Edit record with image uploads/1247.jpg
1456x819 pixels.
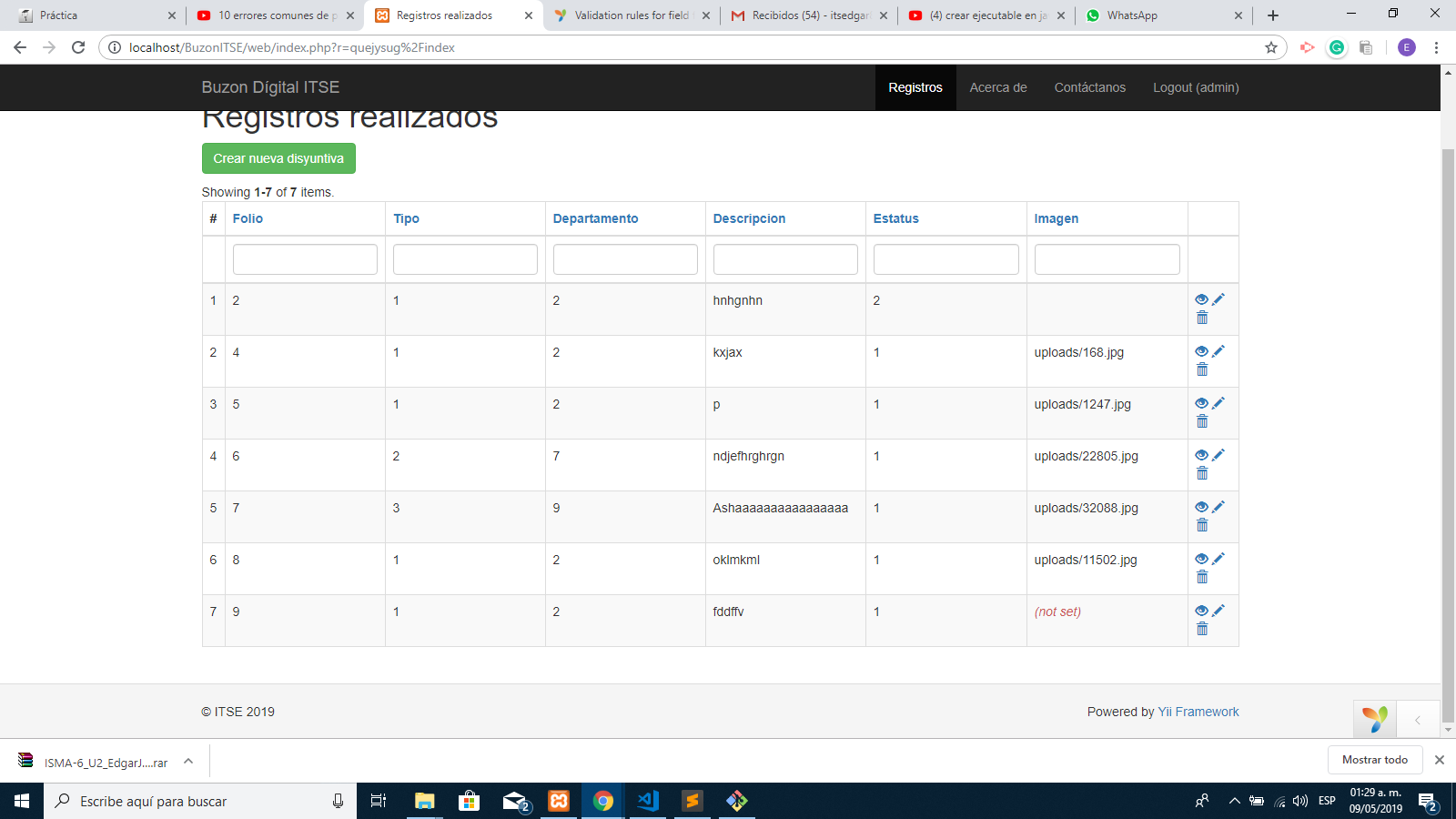[x=1218, y=403]
